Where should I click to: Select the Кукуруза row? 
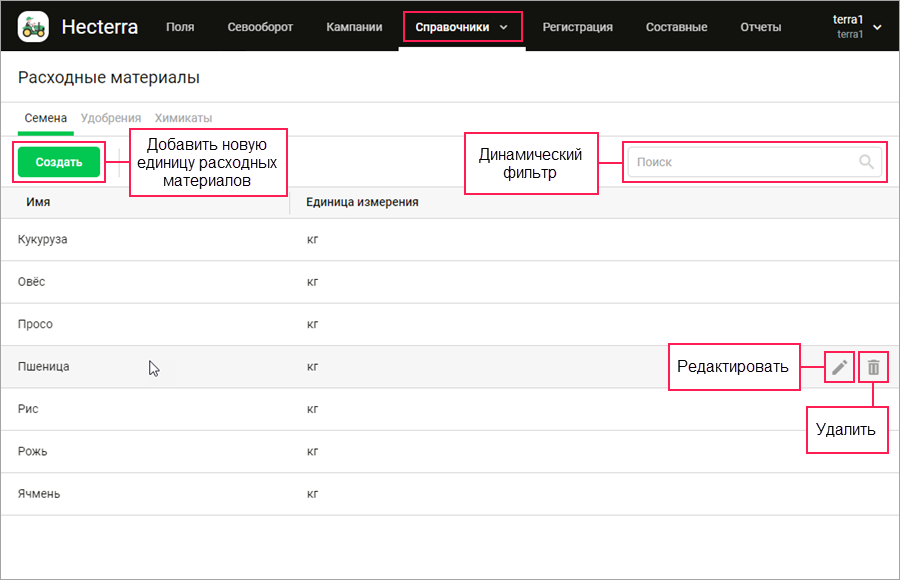coord(43,240)
